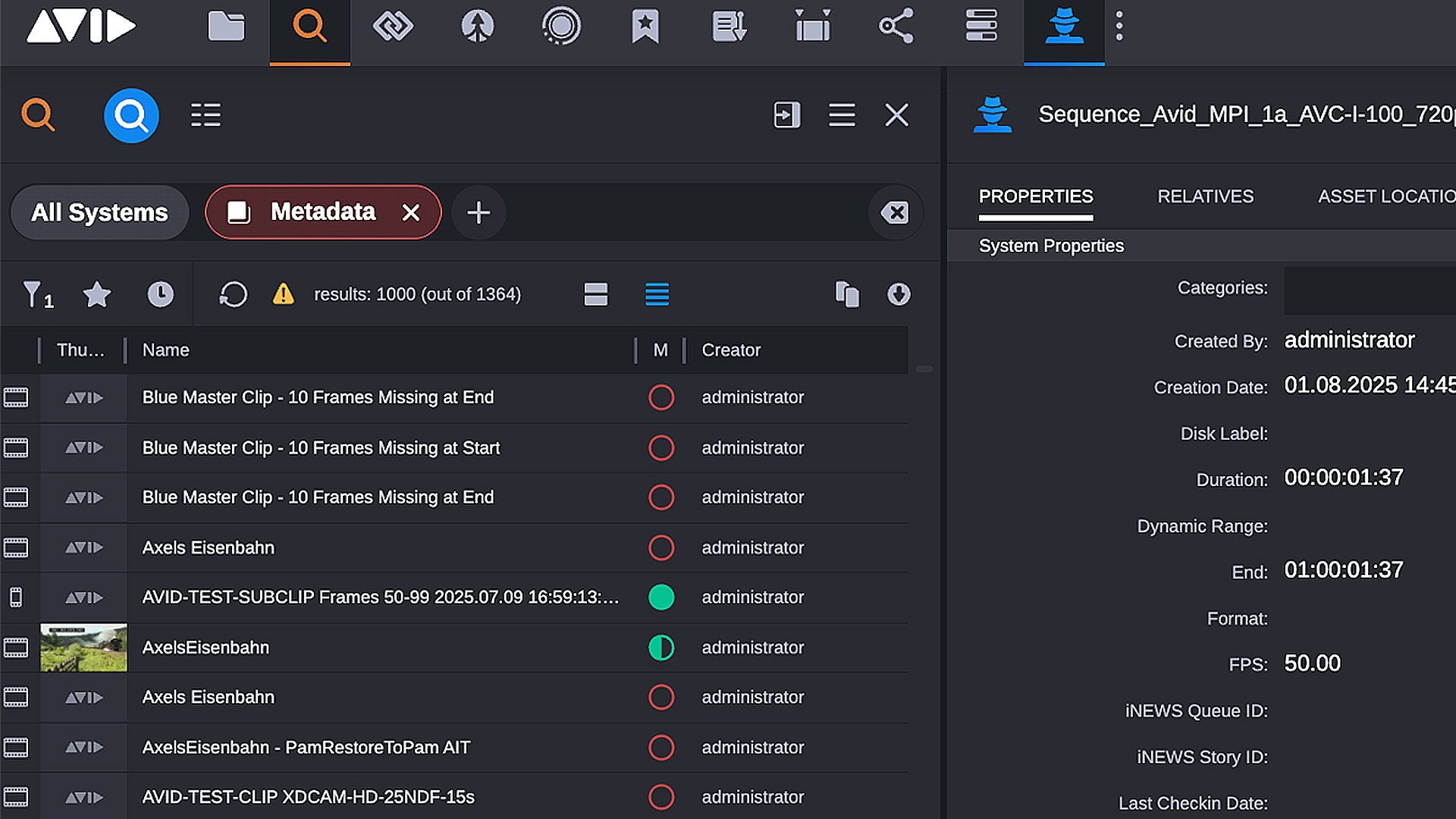Click the M column header
The width and height of the screenshot is (1456, 819).
pyautogui.click(x=661, y=350)
